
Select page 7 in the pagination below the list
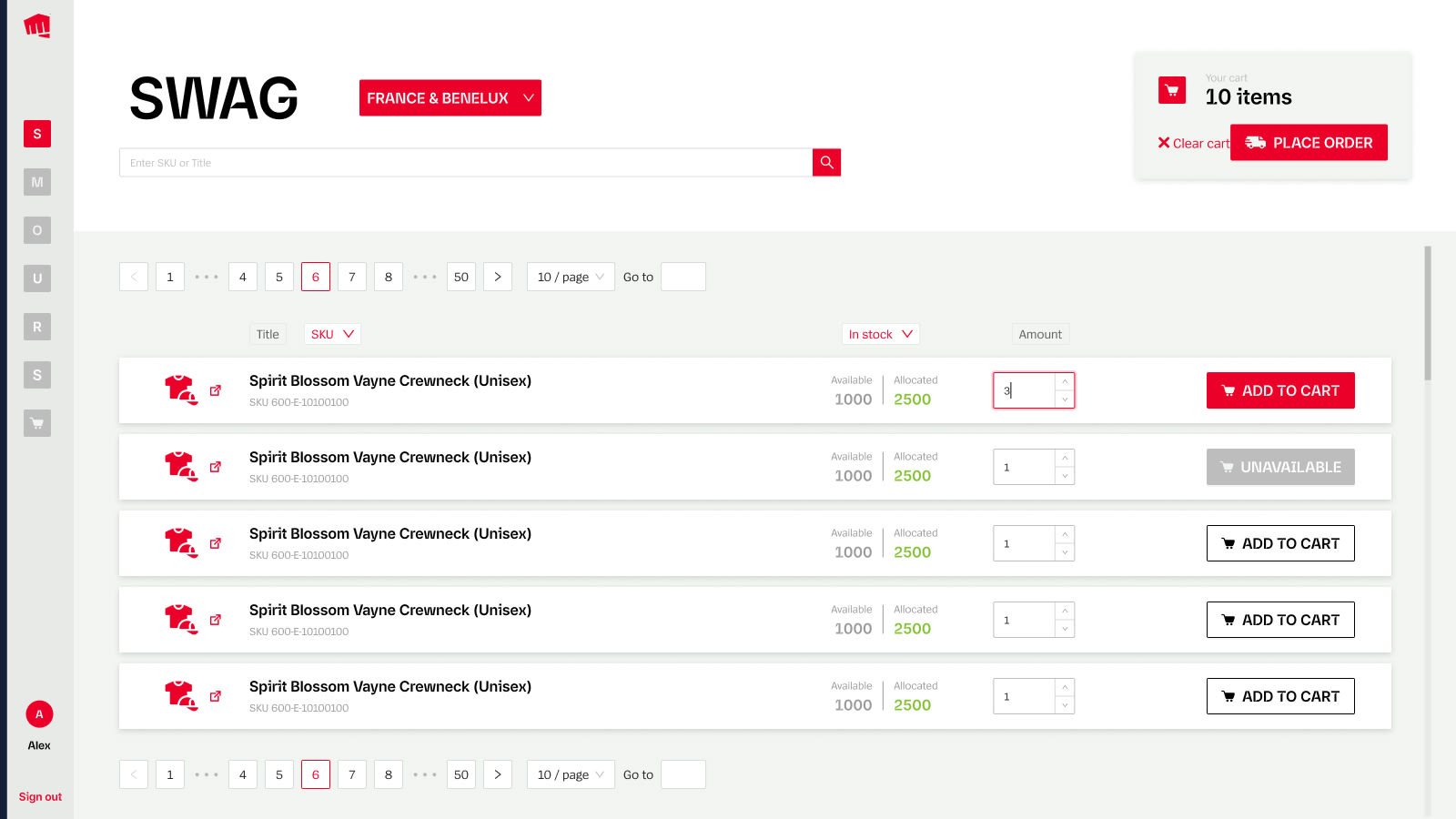point(352,774)
